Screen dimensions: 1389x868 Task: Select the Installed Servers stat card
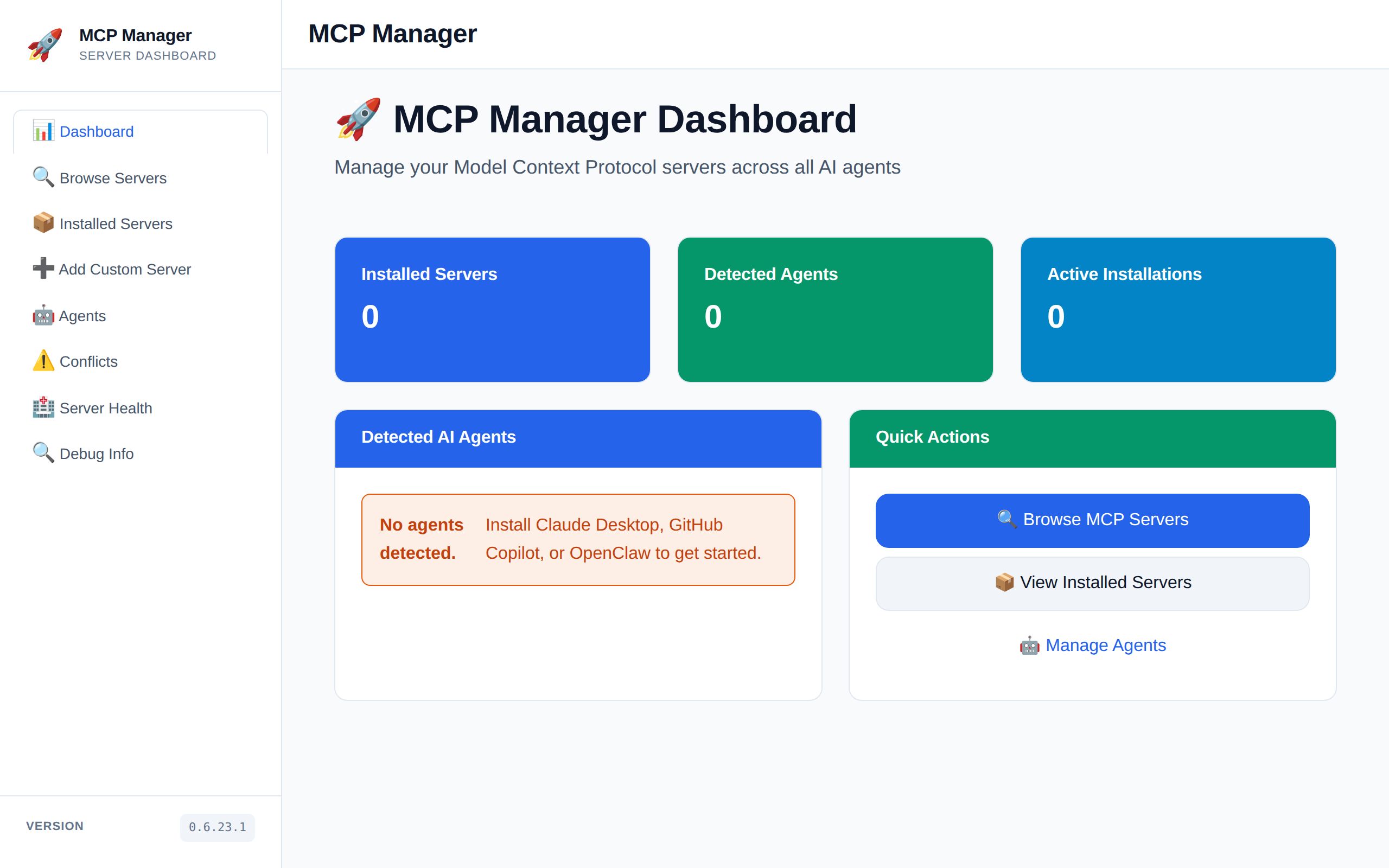[x=493, y=309]
